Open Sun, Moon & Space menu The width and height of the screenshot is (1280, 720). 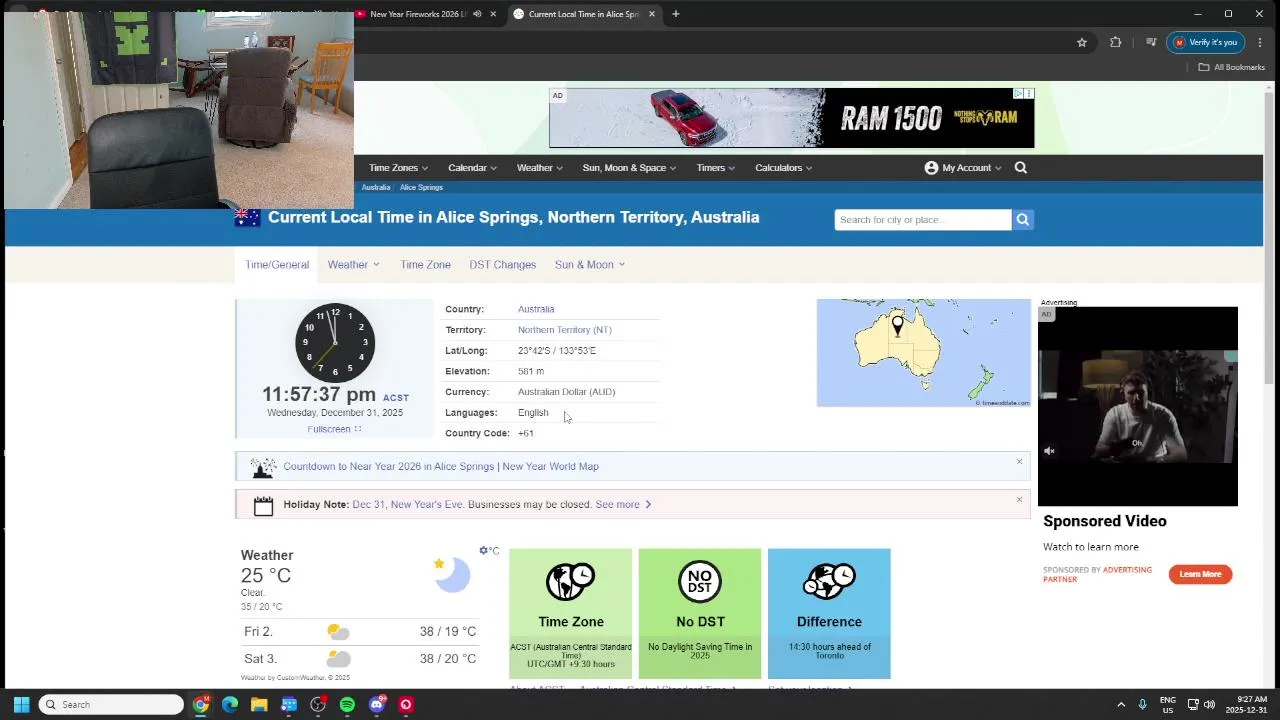pyautogui.click(x=629, y=168)
